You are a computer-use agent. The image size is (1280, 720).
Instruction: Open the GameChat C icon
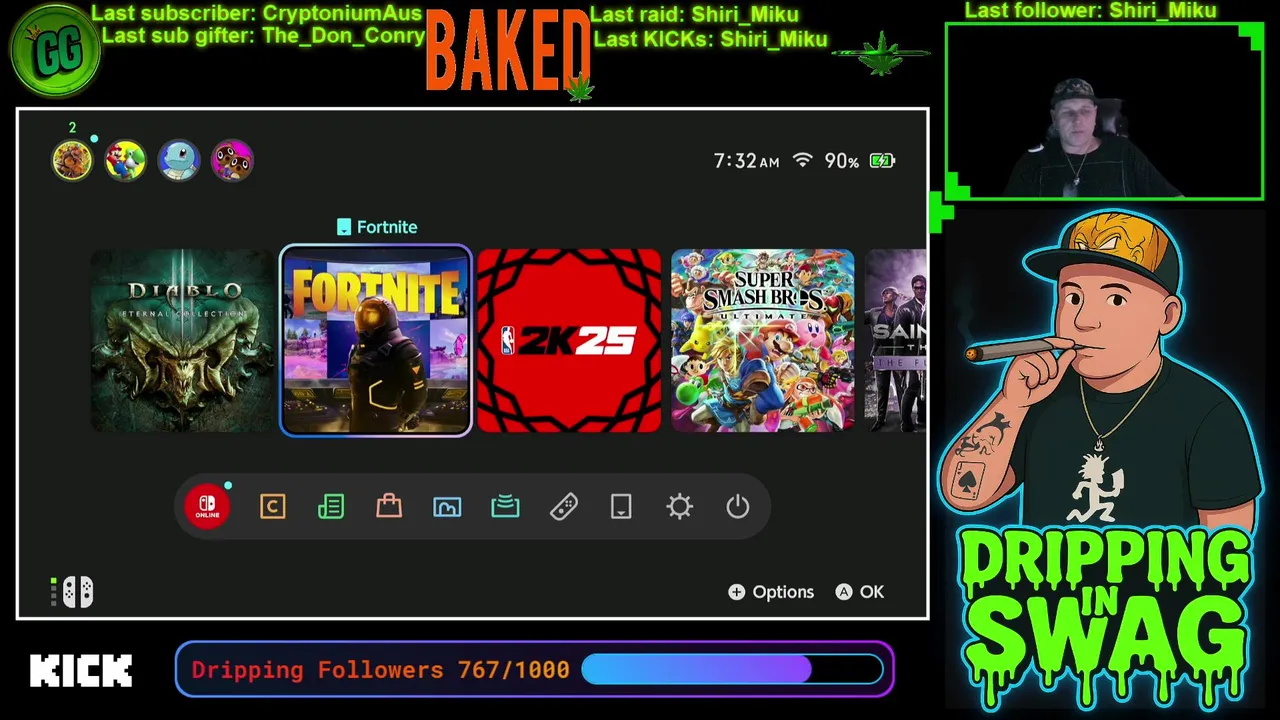click(273, 507)
